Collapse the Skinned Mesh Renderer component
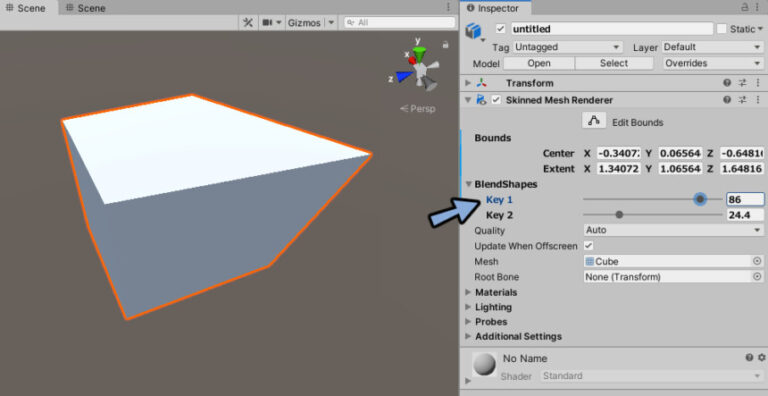Image resolution: width=768 pixels, height=396 pixels. click(x=468, y=100)
